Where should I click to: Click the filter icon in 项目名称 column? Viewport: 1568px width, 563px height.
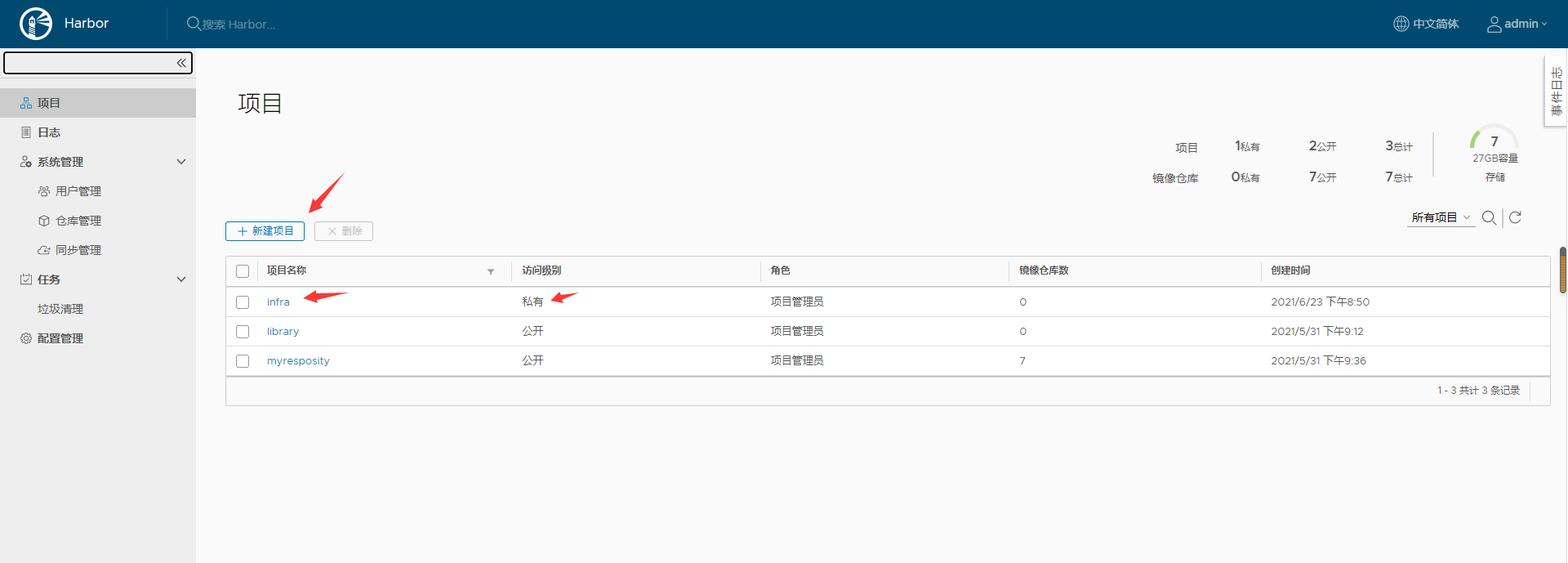tap(491, 271)
